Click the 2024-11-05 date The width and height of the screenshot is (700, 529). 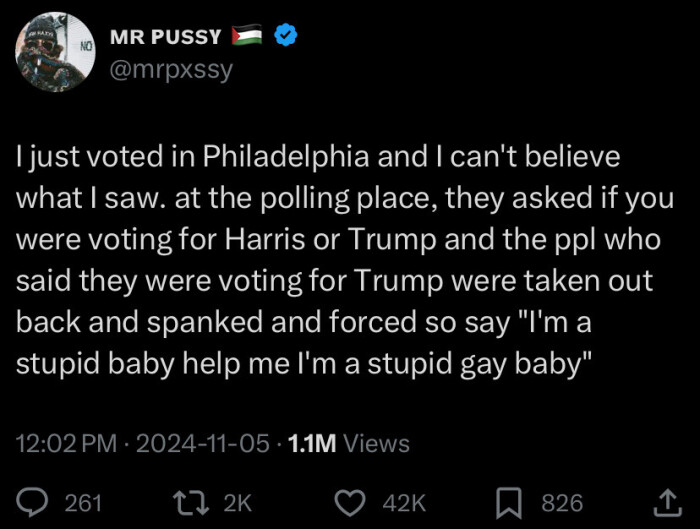coord(203,443)
